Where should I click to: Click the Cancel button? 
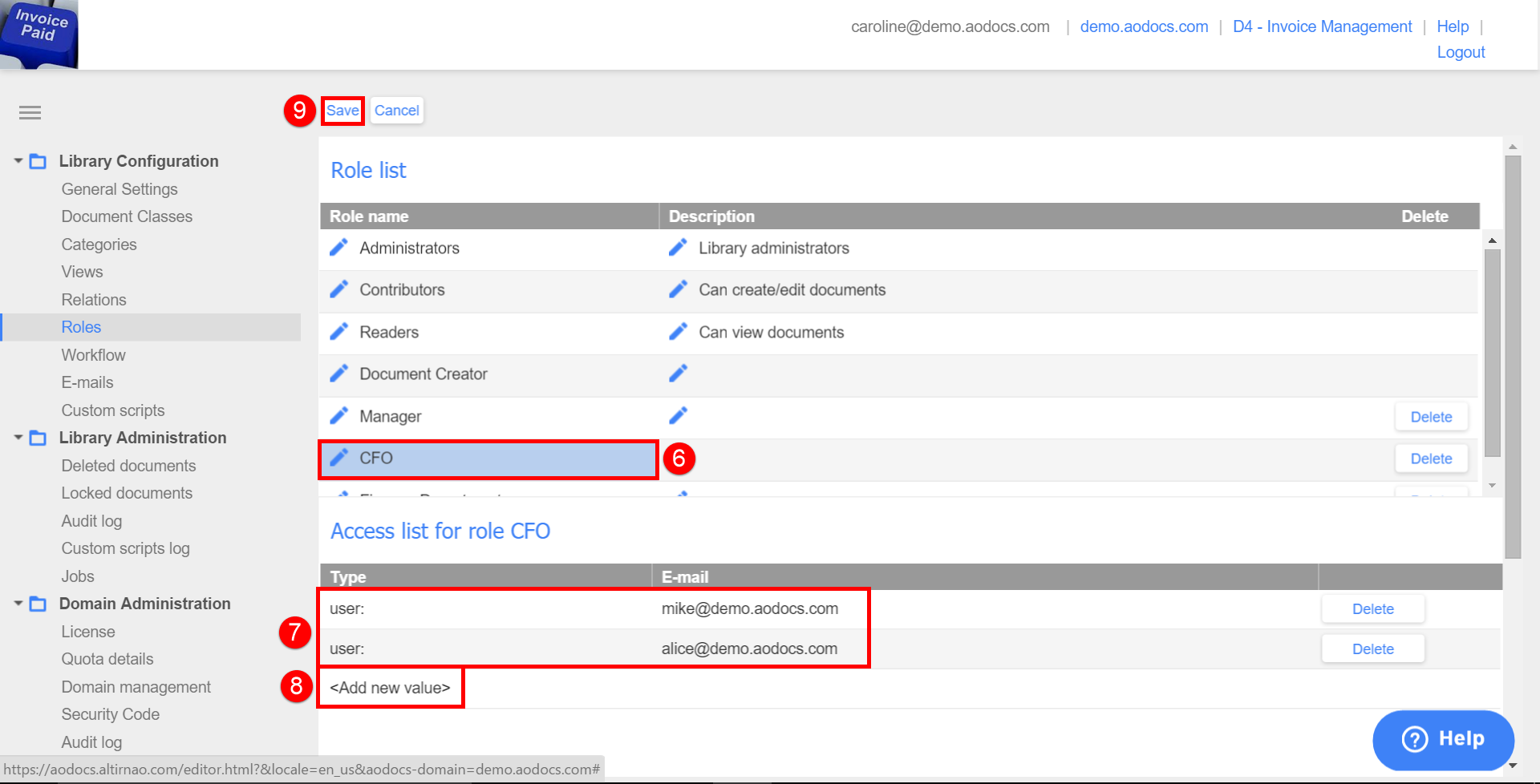(397, 111)
